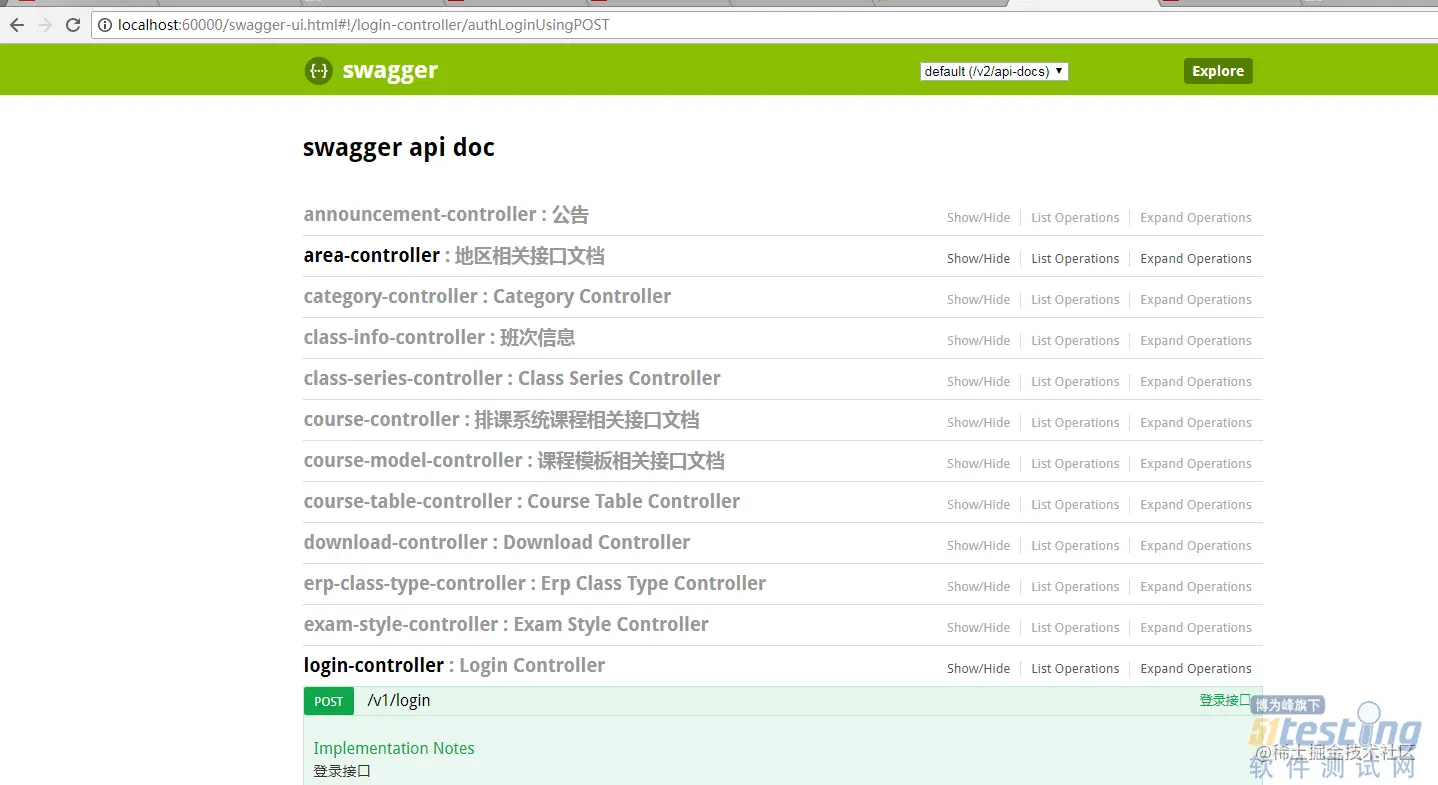Expand class-info-controller section heading

click(439, 338)
